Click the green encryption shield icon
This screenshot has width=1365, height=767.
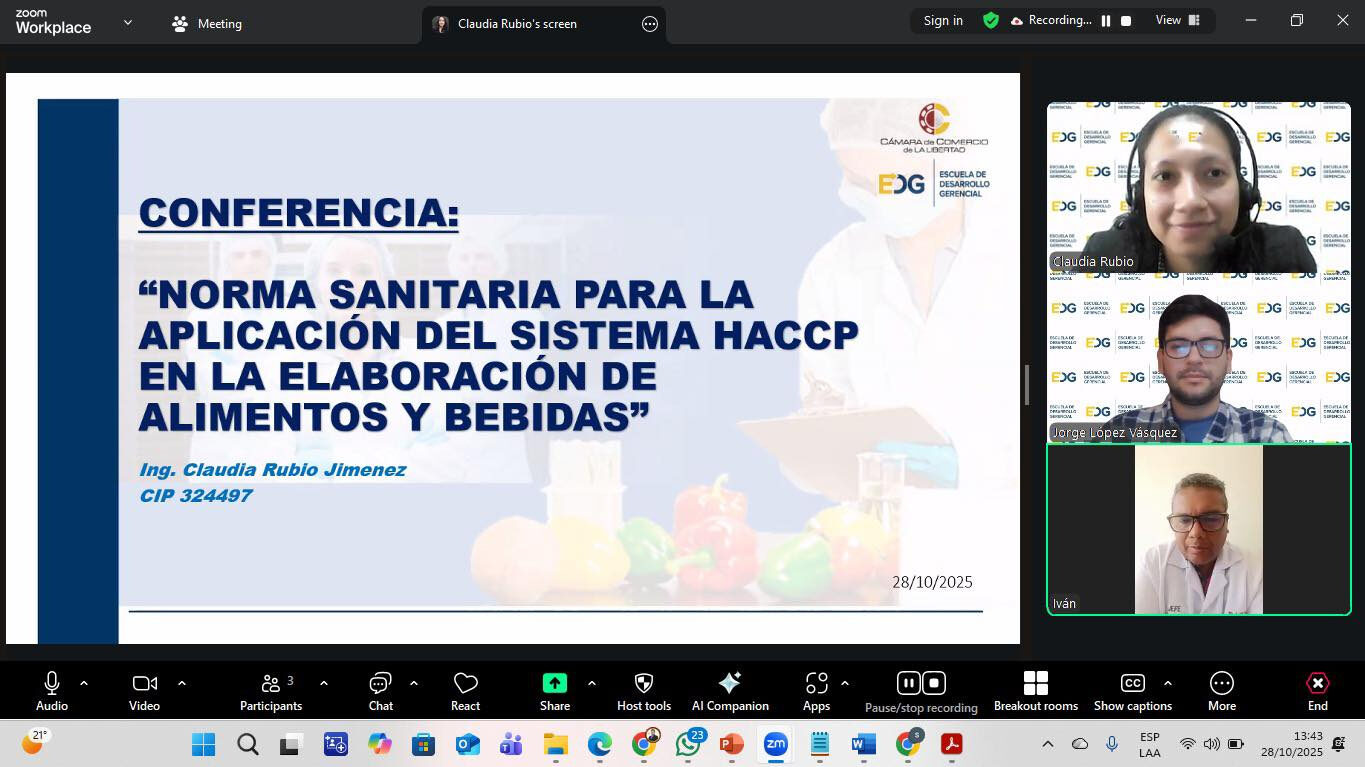991,20
